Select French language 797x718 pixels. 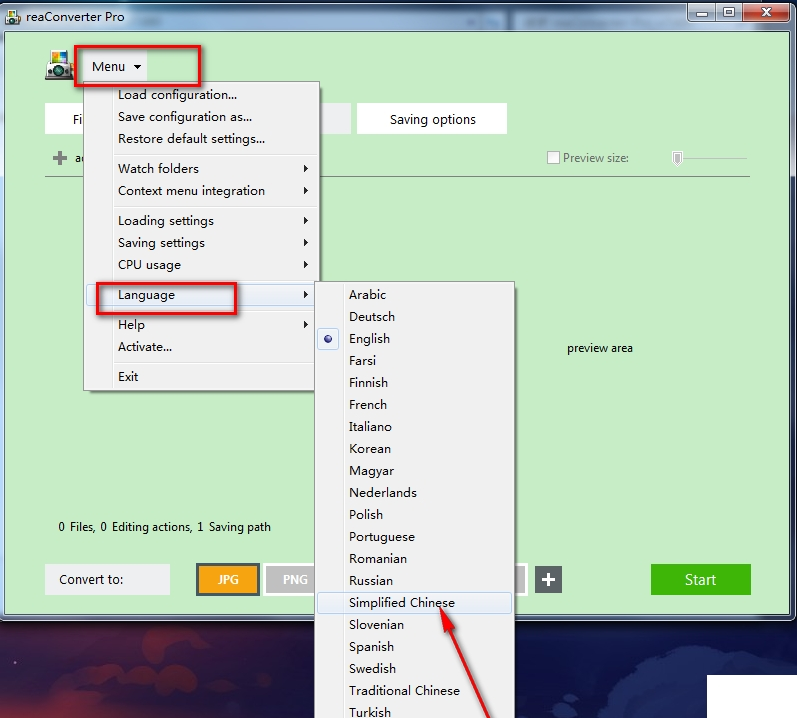tap(414, 405)
